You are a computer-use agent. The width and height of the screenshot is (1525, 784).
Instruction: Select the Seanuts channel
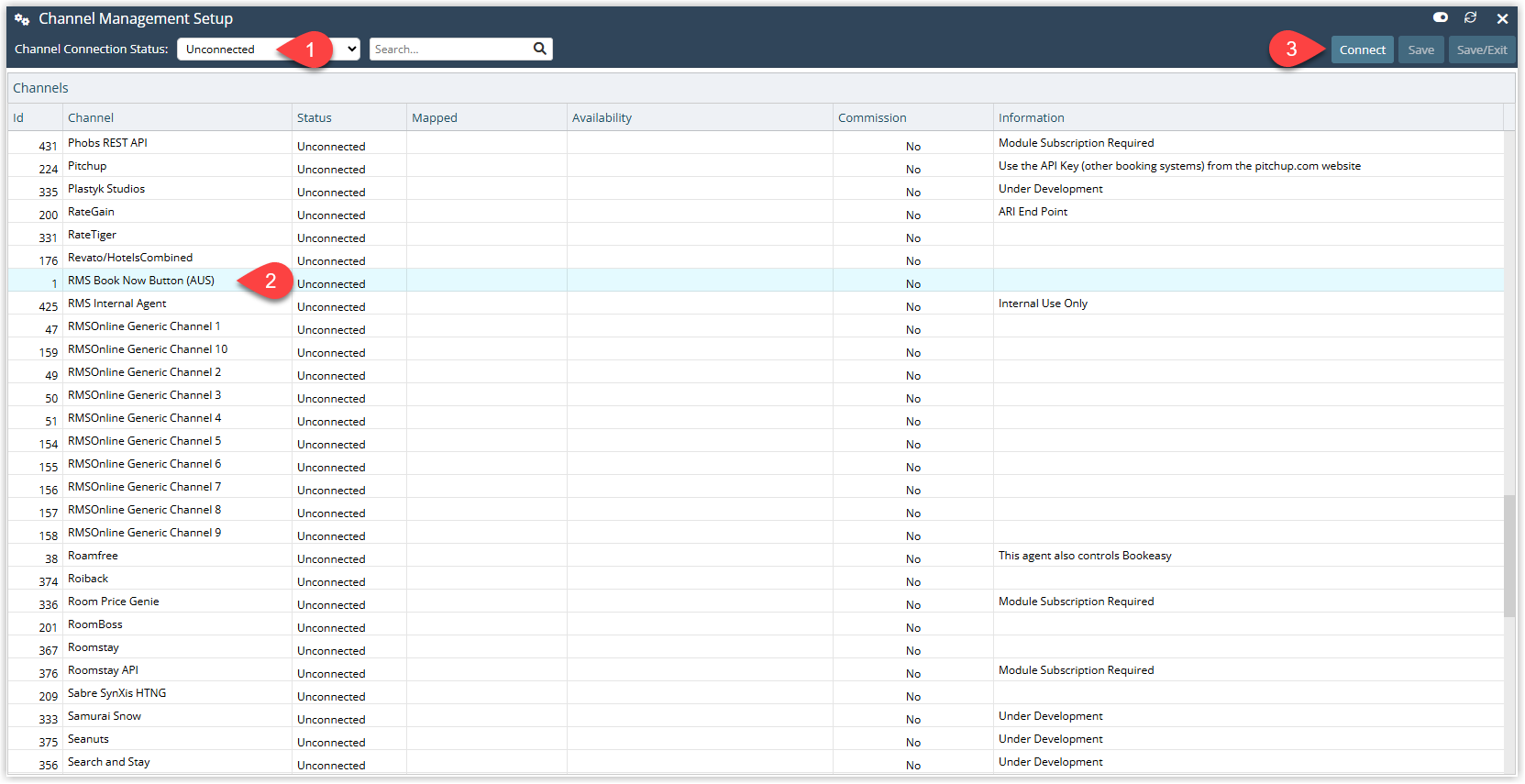(88, 739)
